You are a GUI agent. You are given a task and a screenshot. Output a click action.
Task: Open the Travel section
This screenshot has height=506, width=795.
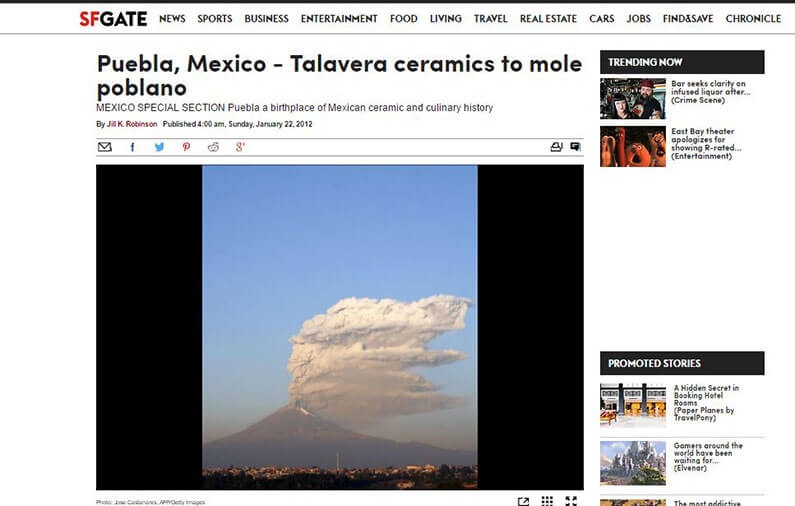(491, 19)
